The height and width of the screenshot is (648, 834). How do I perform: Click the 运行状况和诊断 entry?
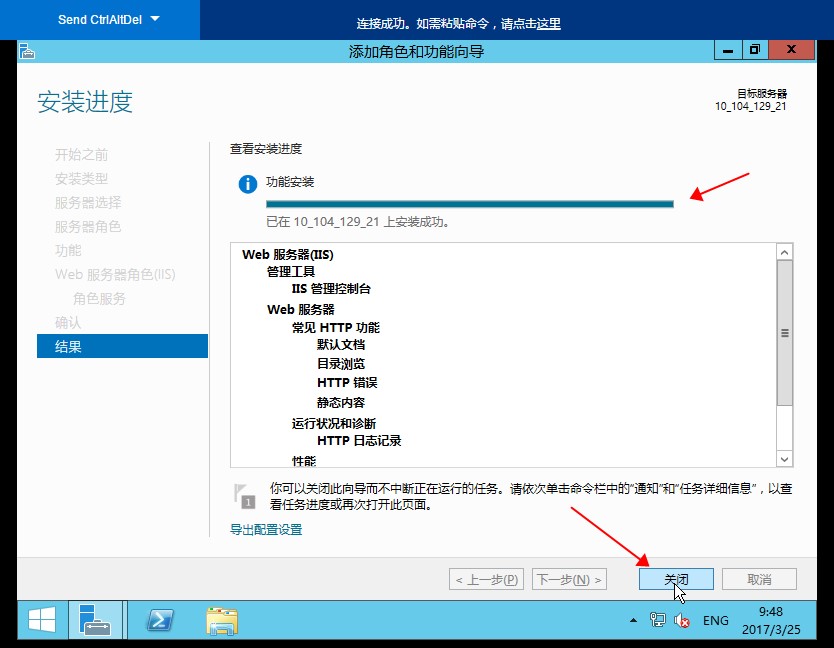coord(333,424)
